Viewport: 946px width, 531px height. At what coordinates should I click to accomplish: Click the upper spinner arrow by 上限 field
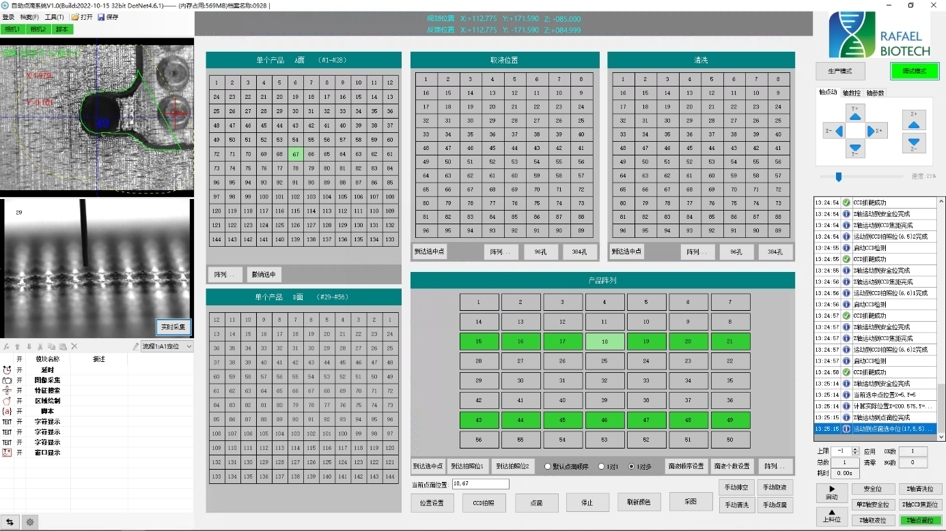[856, 449]
